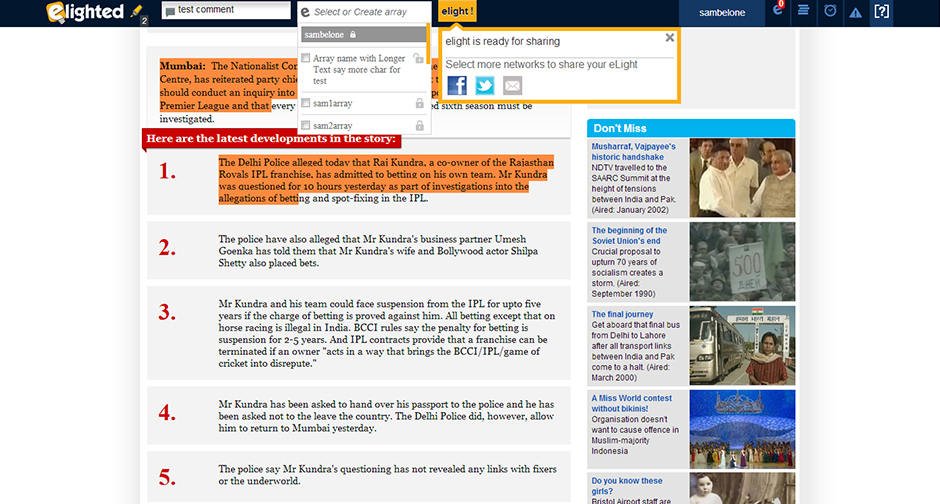This screenshot has height=504, width=940.
Task: Click the Miss World stage thumbnail
Action: click(742, 429)
